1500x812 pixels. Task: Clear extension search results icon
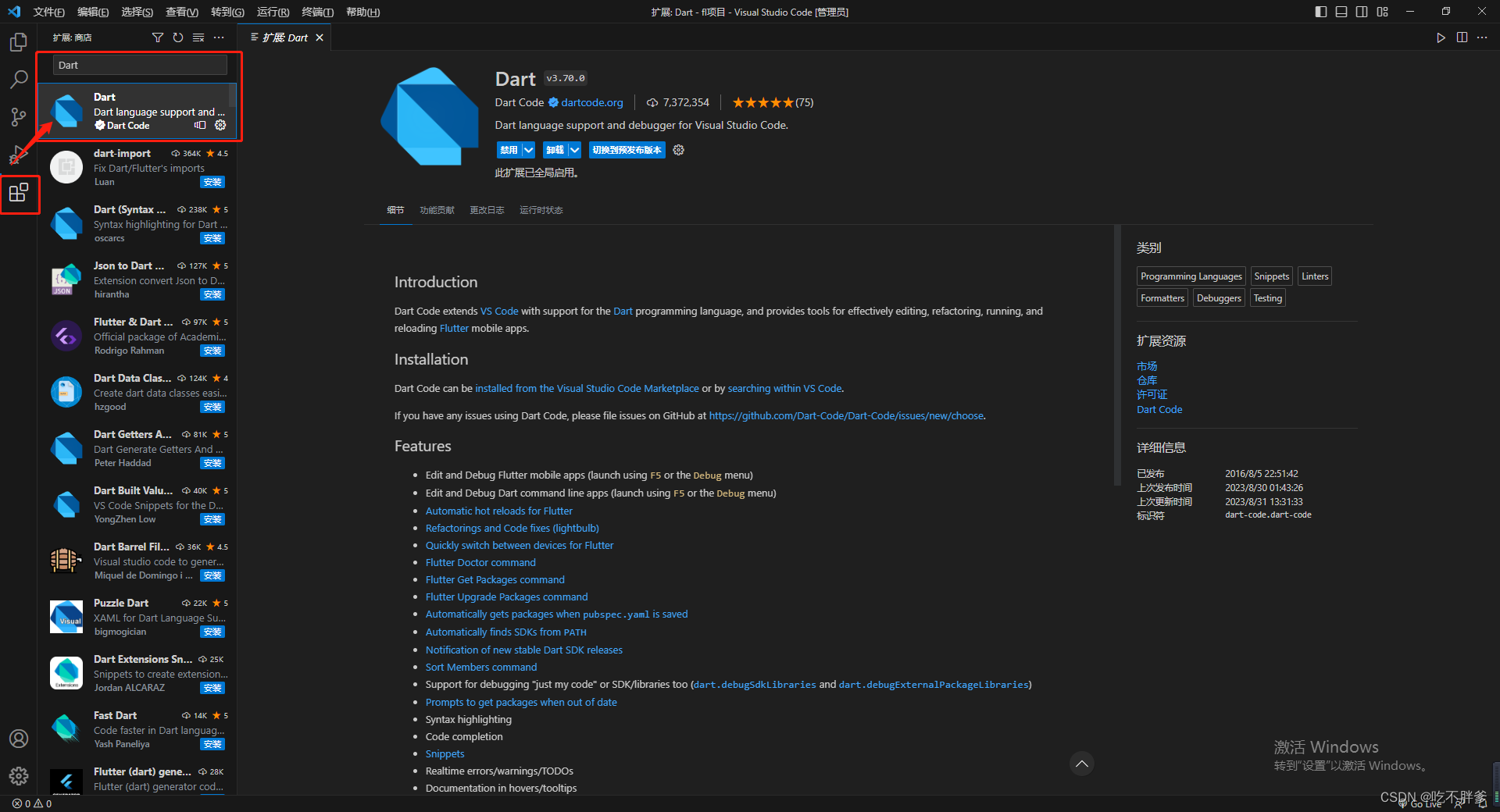point(198,37)
